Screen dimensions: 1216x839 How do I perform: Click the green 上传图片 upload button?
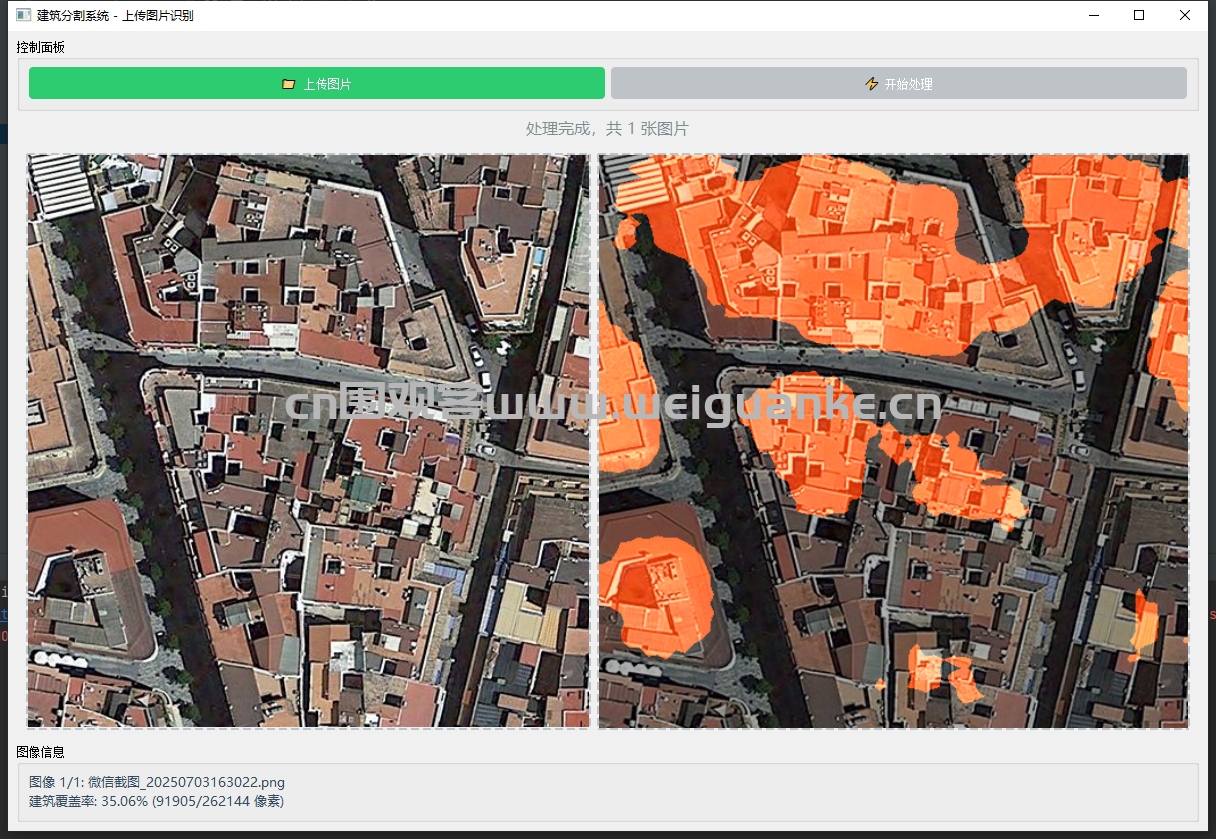(317, 83)
